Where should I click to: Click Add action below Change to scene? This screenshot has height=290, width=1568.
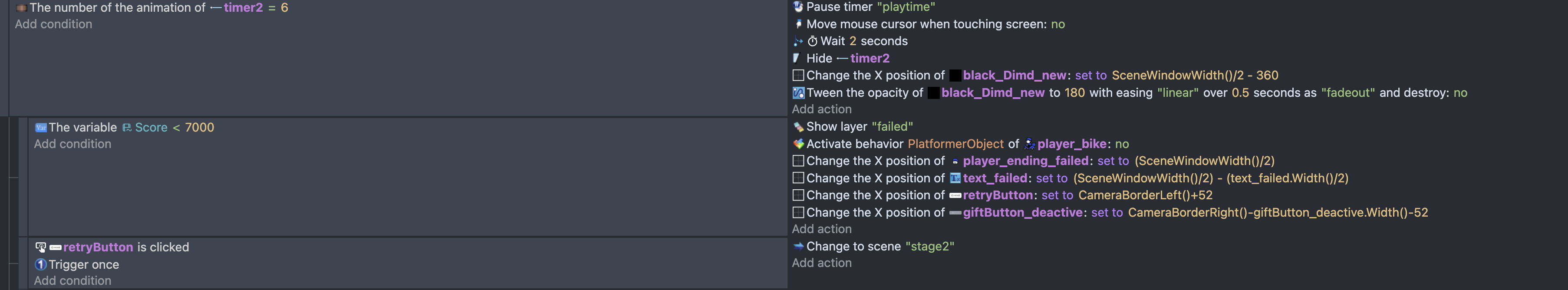coord(822,263)
